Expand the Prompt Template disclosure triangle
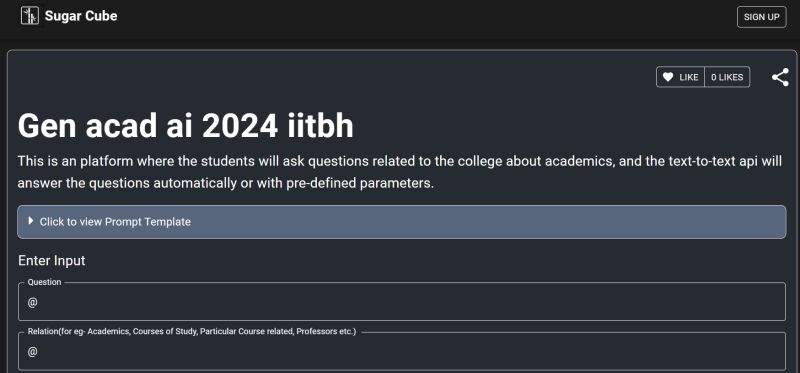The width and height of the screenshot is (800, 373). [x=31, y=221]
